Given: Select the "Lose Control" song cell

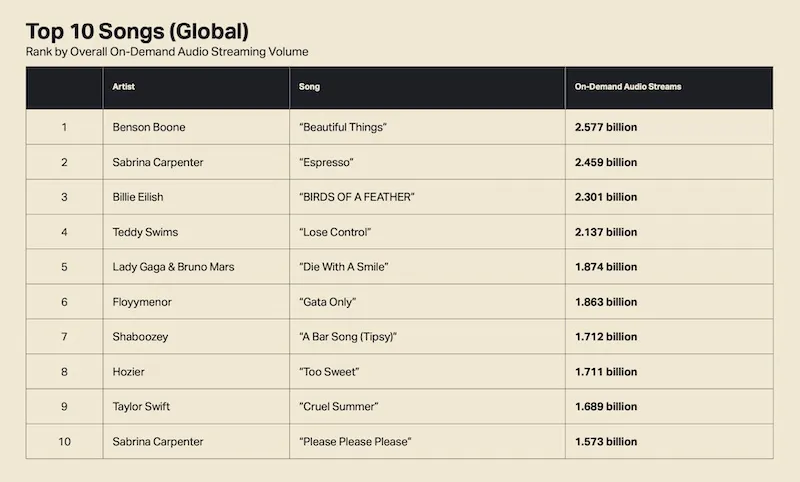Looking at the screenshot, I should click(x=335, y=232).
